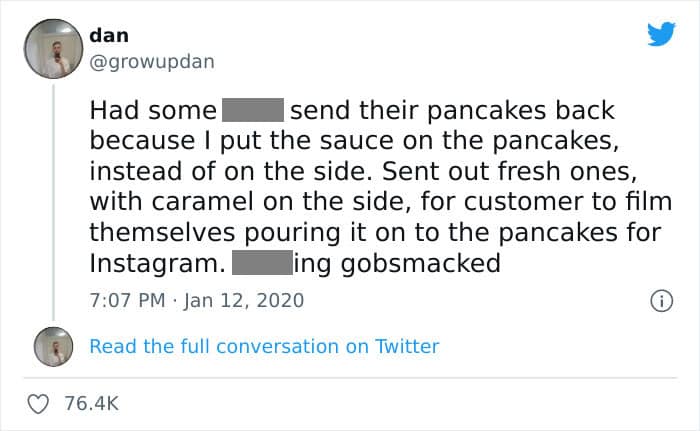Click the Twitter bird logo
Screen dimensions: 700x431
pyautogui.click(x=660, y=35)
